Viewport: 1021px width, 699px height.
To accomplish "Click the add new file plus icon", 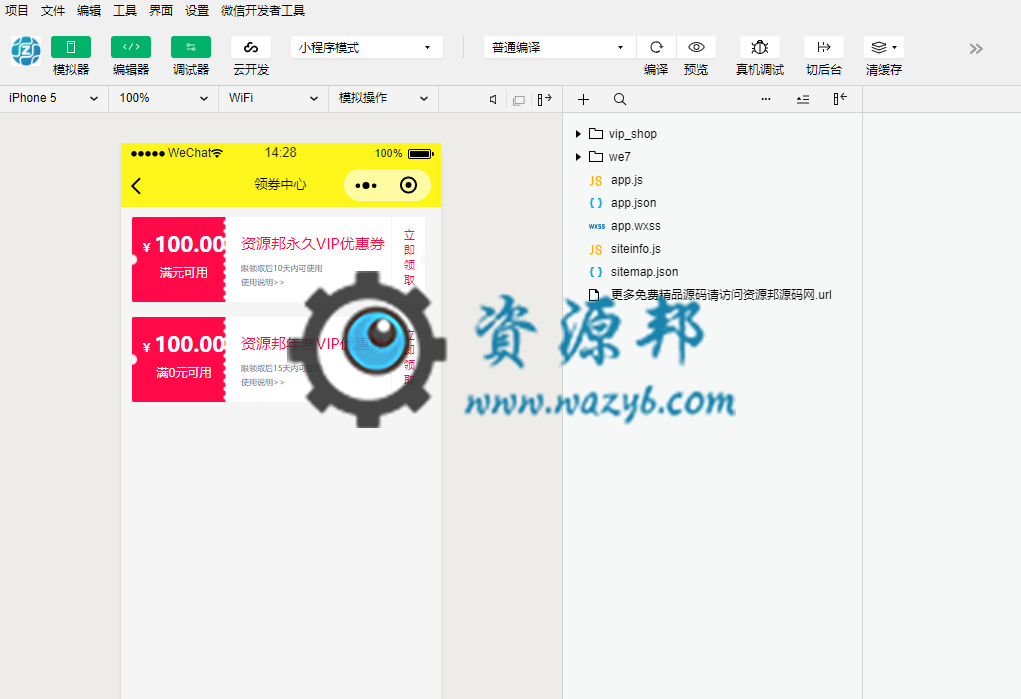I will [x=583, y=99].
